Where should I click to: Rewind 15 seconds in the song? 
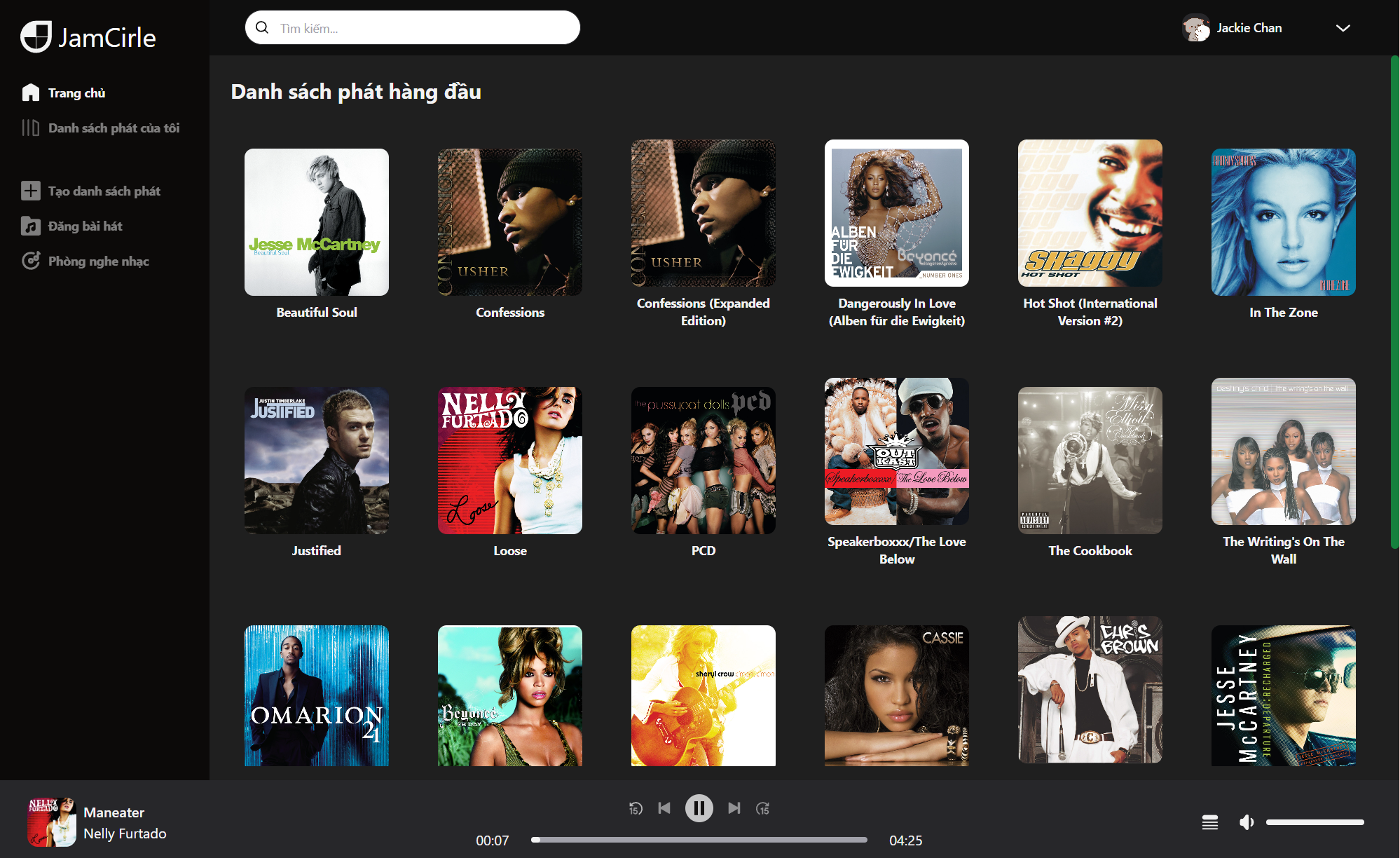636,808
